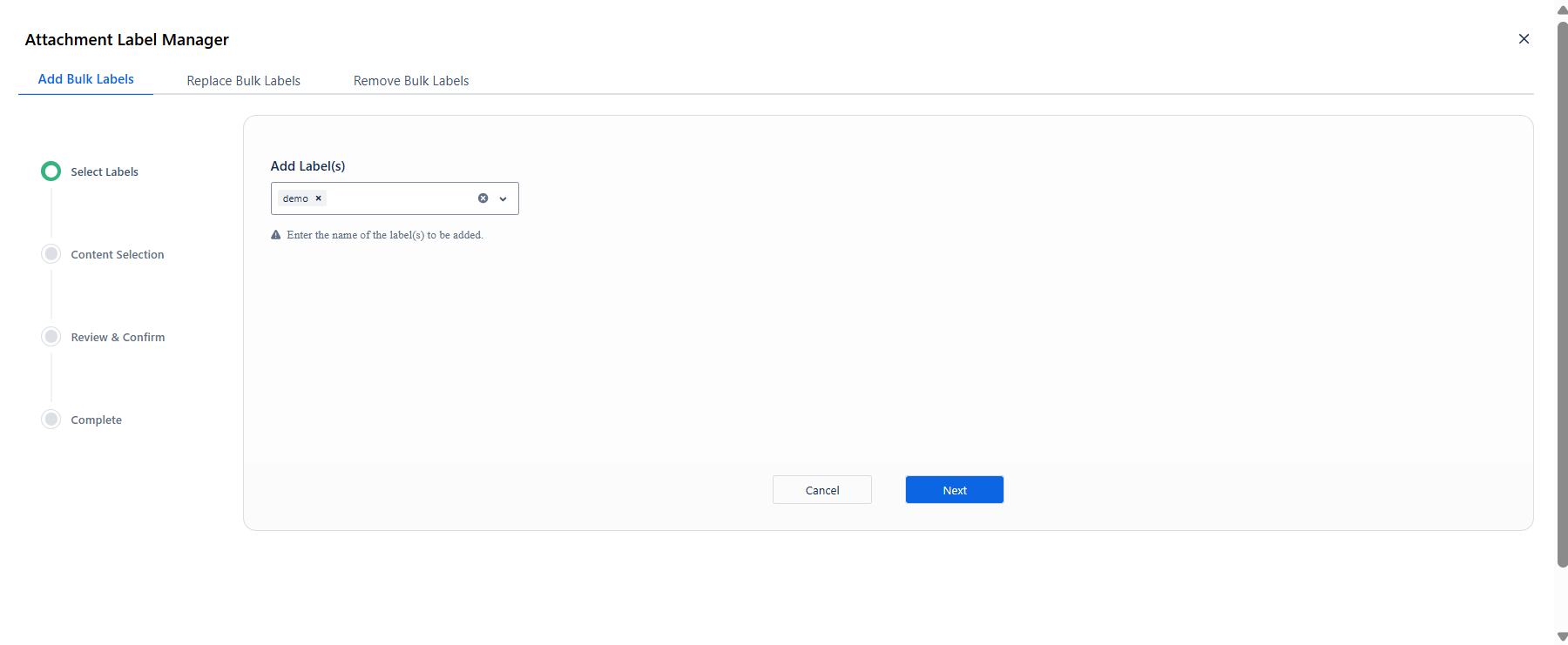
Task: Remove the demo label chip
Action: (x=318, y=198)
